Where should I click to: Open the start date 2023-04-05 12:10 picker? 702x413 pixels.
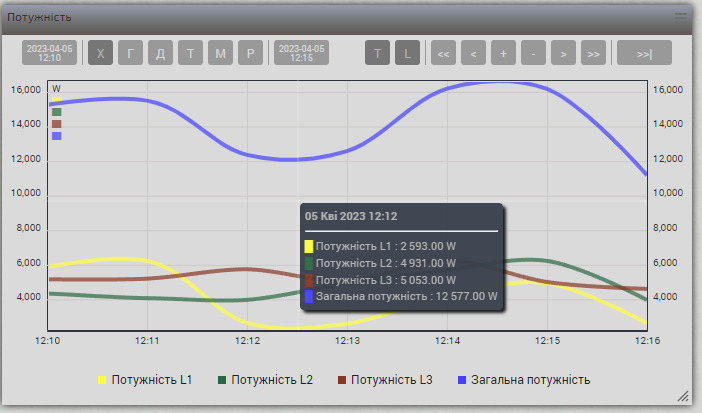49,53
